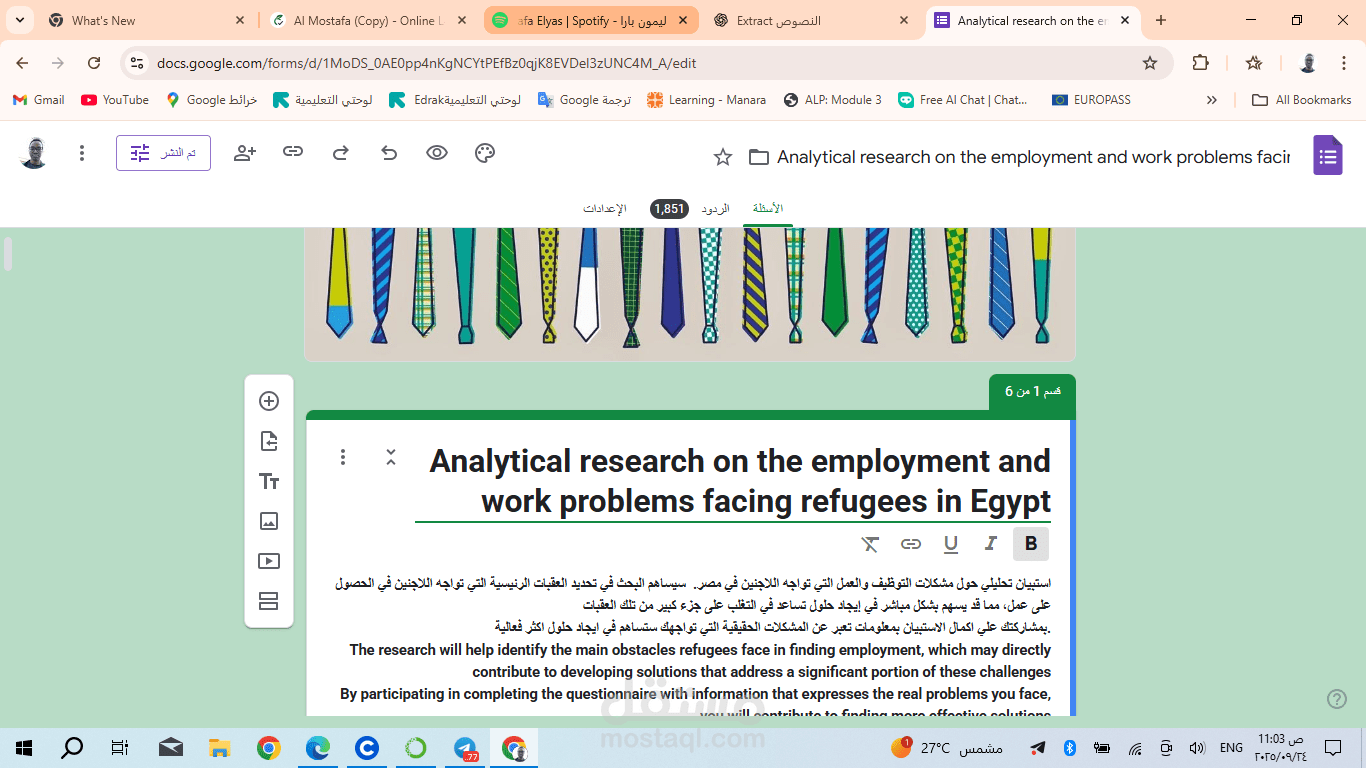The width and height of the screenshot is (1366, 768).
Task: Click the Add question icon in side toolbar
Action: pos(269,401)
